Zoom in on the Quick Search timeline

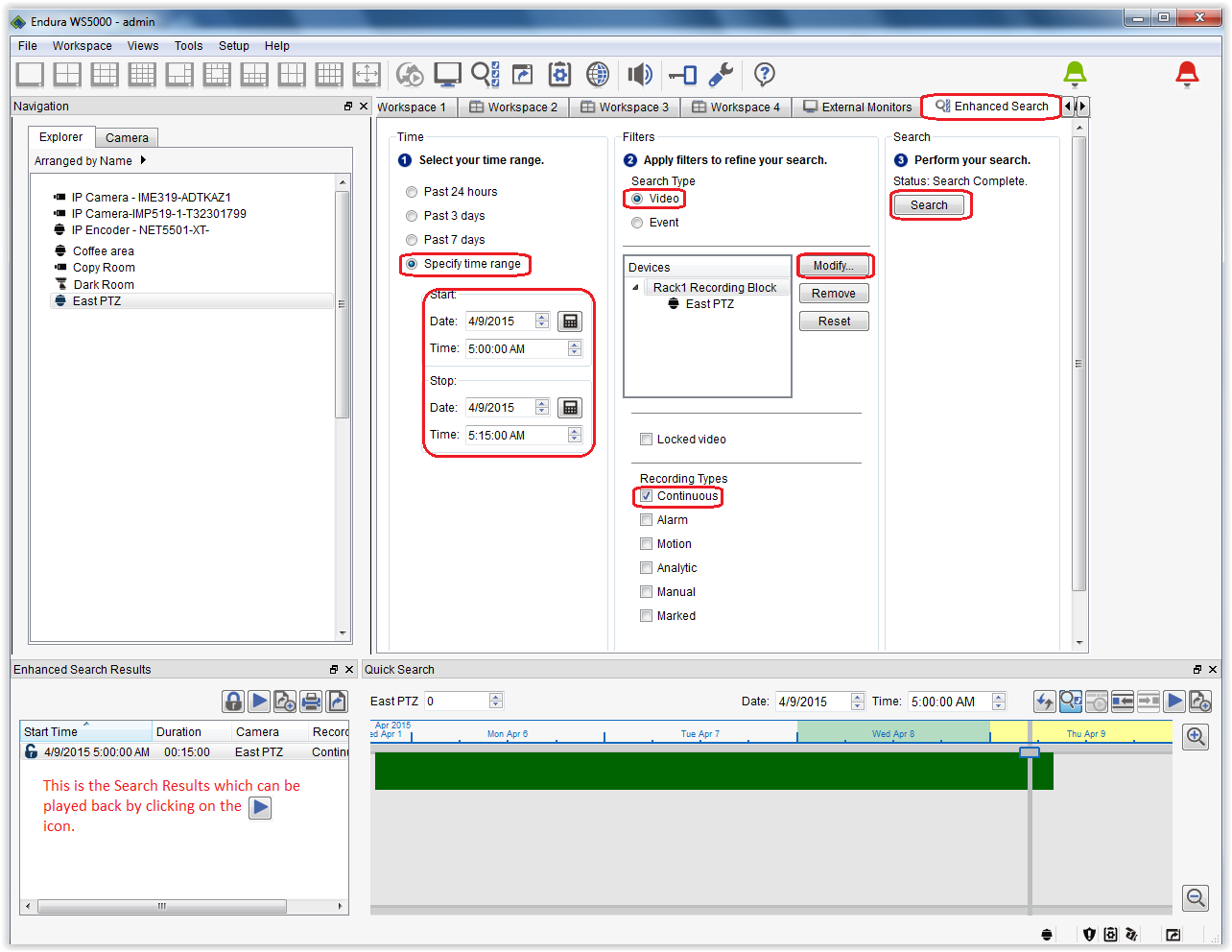coord(1196,736)
